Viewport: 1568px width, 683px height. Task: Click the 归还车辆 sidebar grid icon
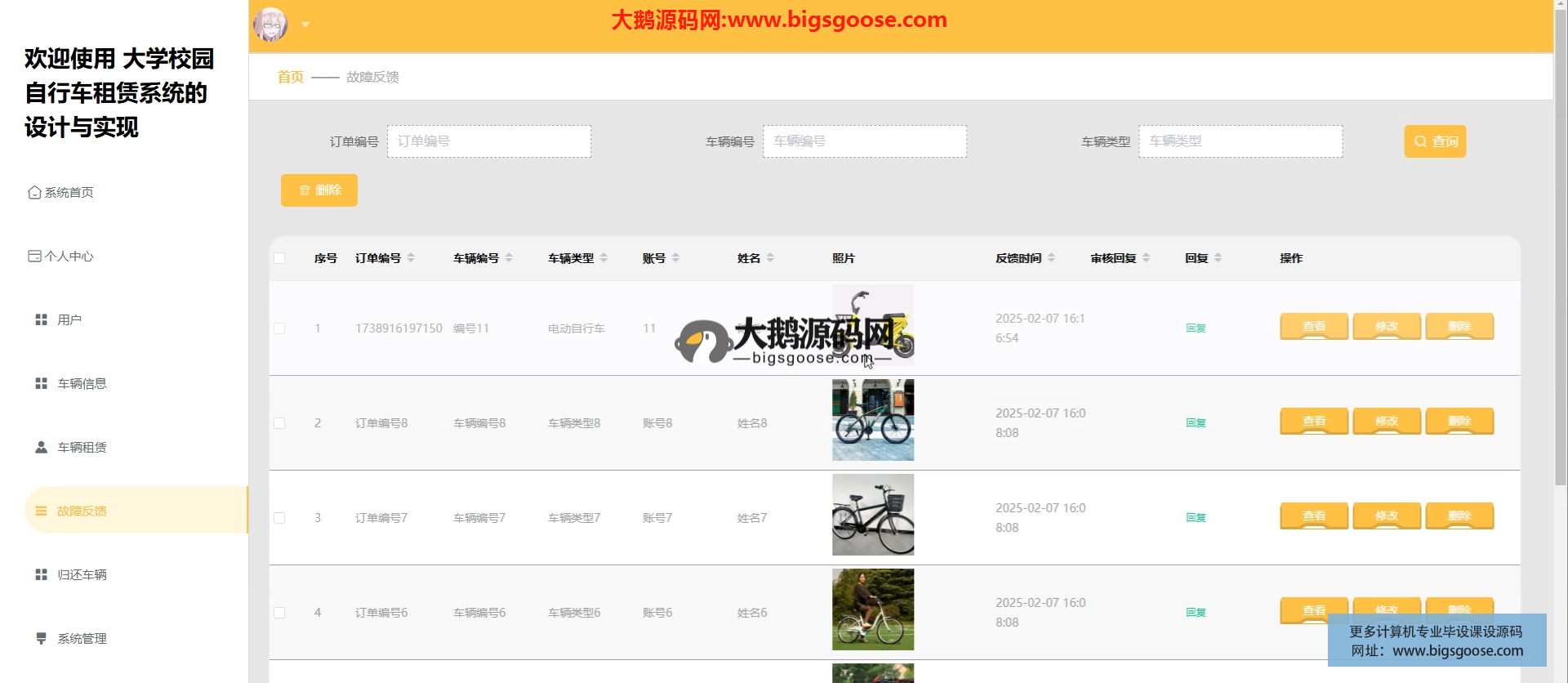click(x=41, y=574)
